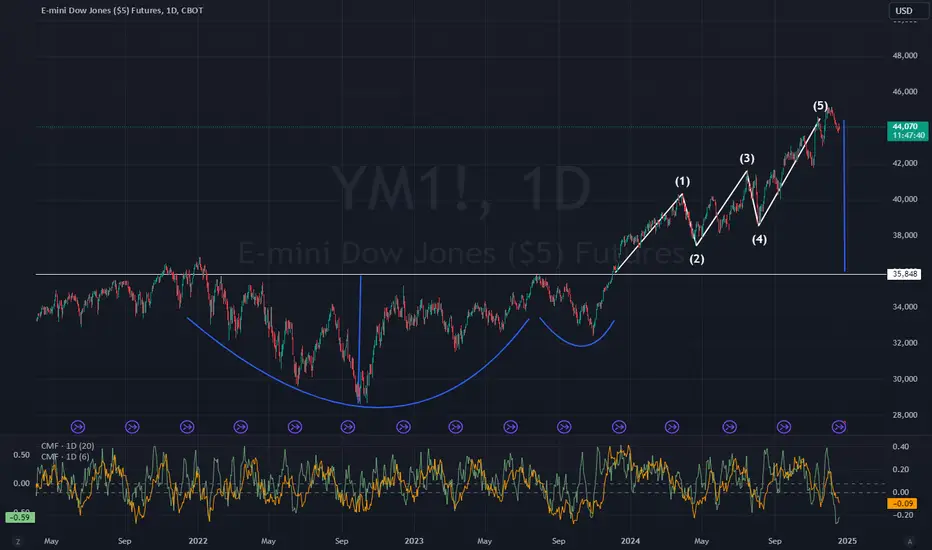Viewport: 932px width, 550px height.
Task: Toggle the A auto-scale button
Action: (909, 542)
